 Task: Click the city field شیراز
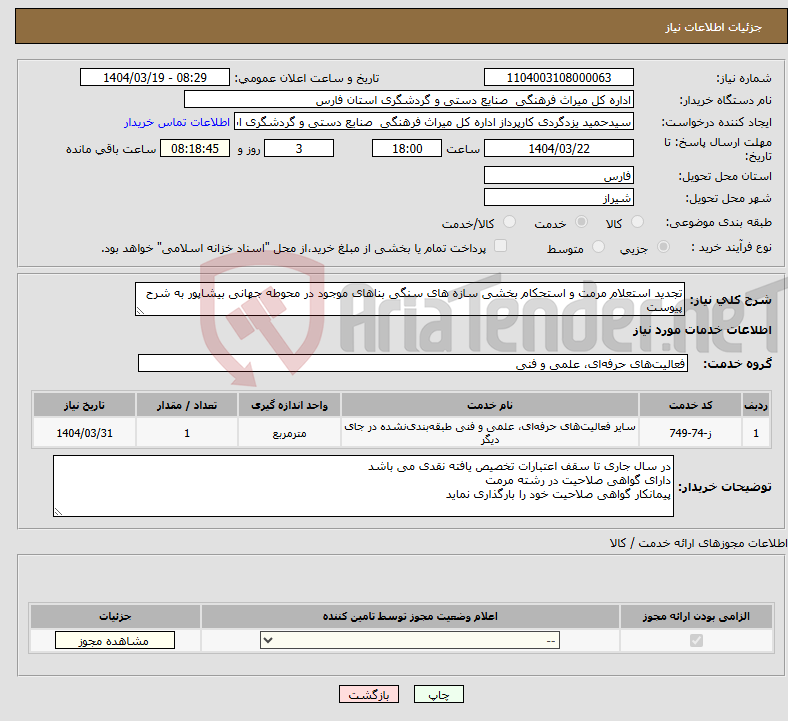click(558, 197)
